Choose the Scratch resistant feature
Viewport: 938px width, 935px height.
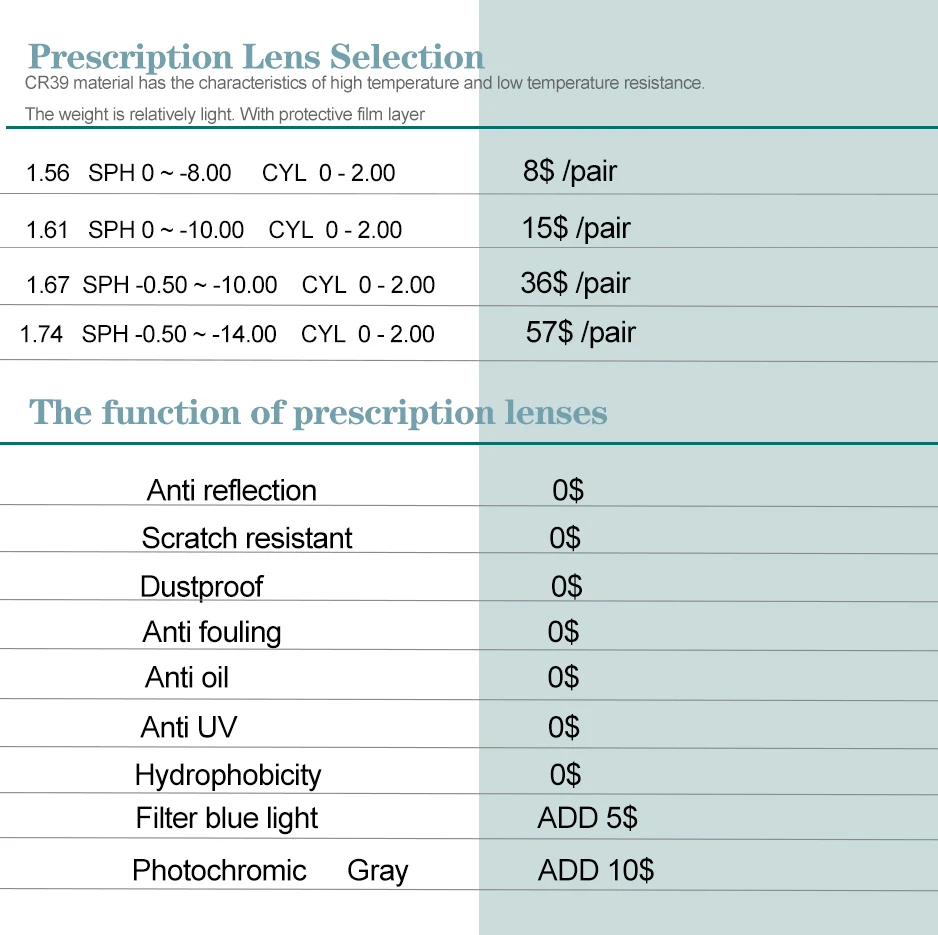pyautogui.click(x=247, y=538)
